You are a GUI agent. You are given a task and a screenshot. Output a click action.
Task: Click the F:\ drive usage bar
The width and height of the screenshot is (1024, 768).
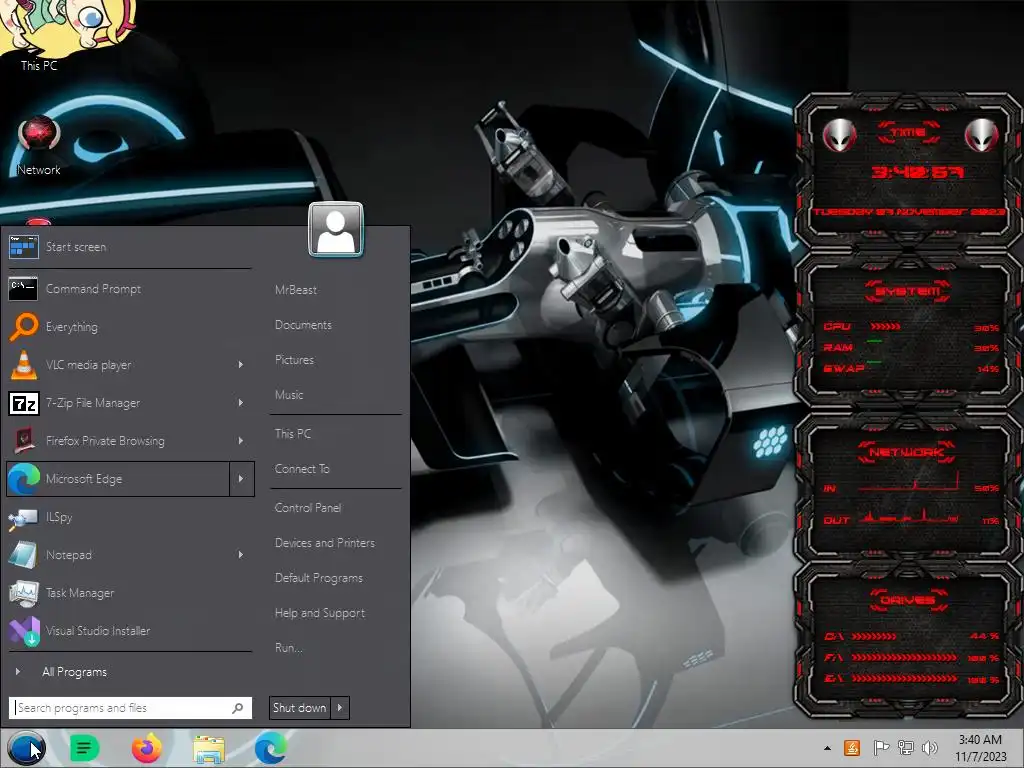(x=904, y=658)
